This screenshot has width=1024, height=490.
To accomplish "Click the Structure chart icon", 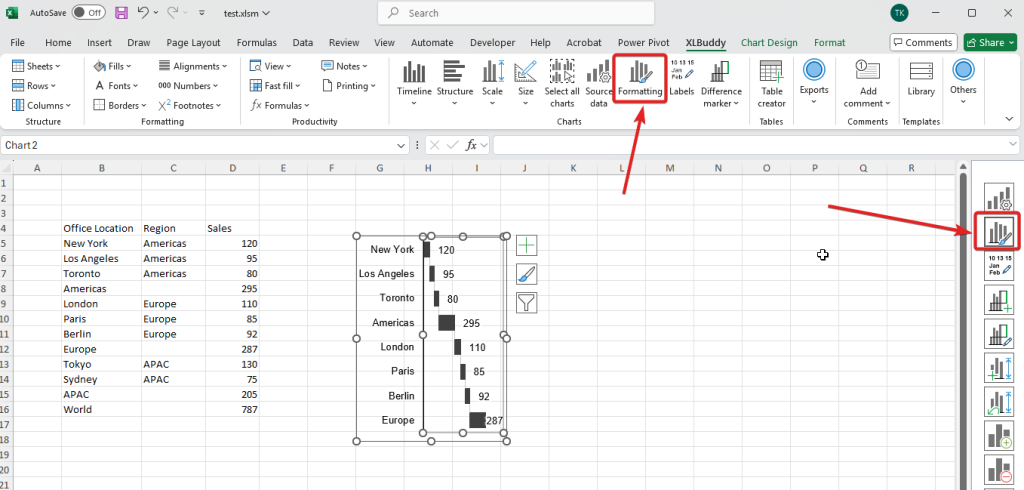I will tap(454, 79).
